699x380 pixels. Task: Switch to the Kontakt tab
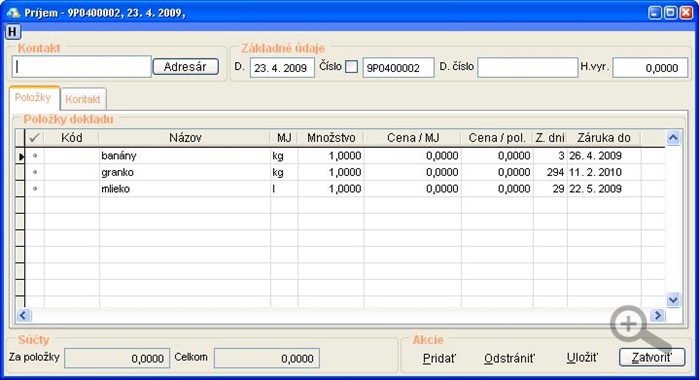83,99
